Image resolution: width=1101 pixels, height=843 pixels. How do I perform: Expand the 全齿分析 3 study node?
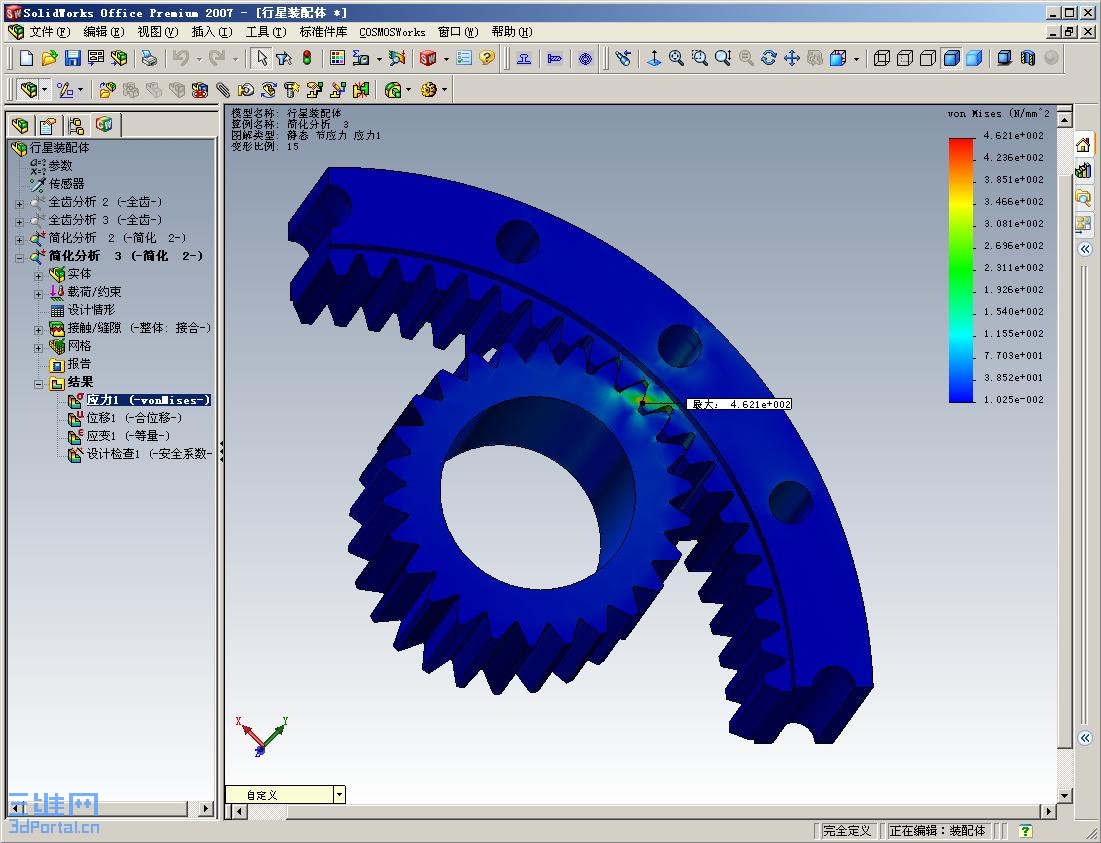pos(20,222)
